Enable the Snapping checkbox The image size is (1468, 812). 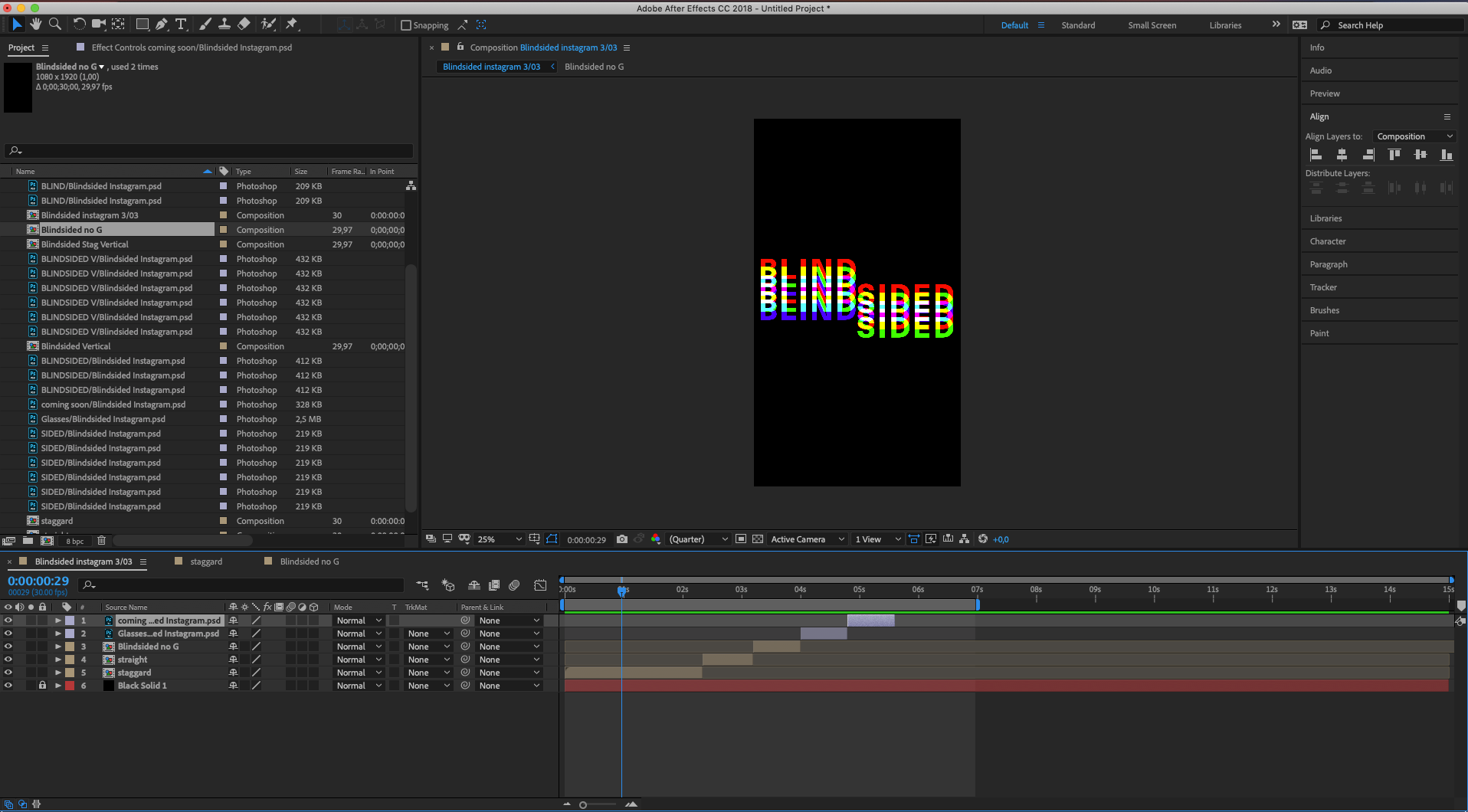tap(406, 25)
